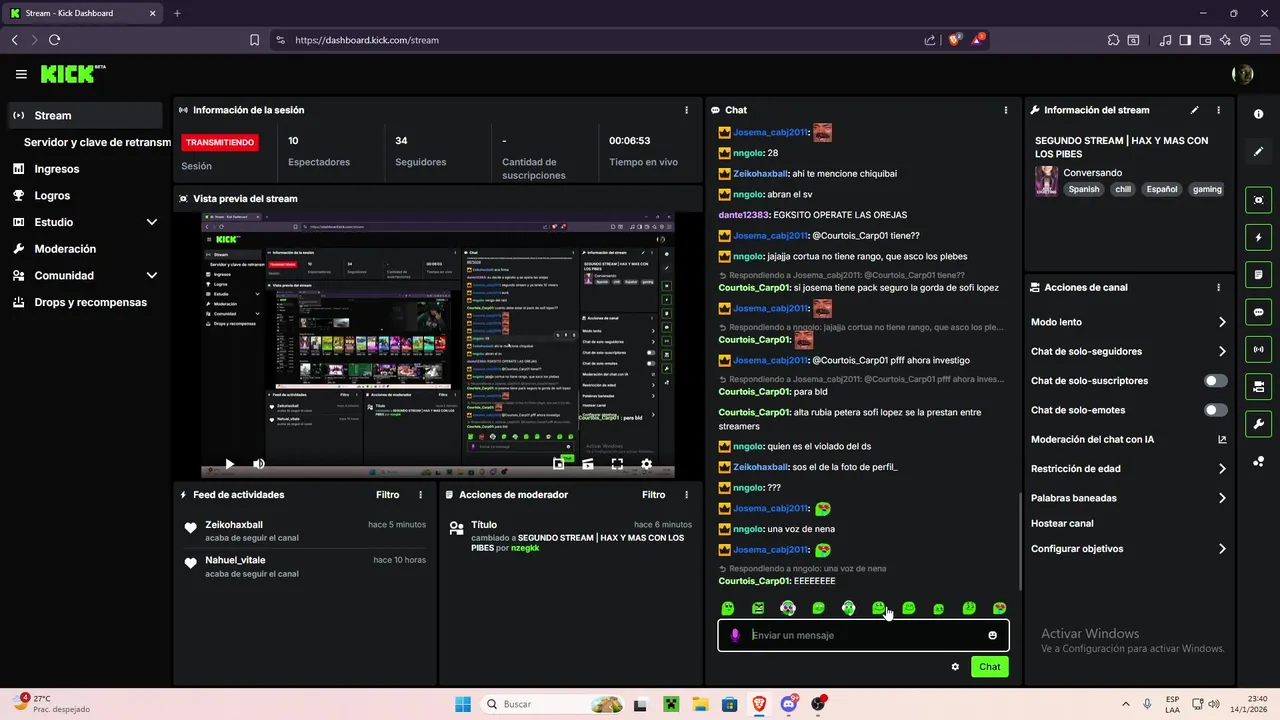The image size is (1280, 720).
Task: Open Modo lento options chevron
Action: click(x=1222, y=322)
